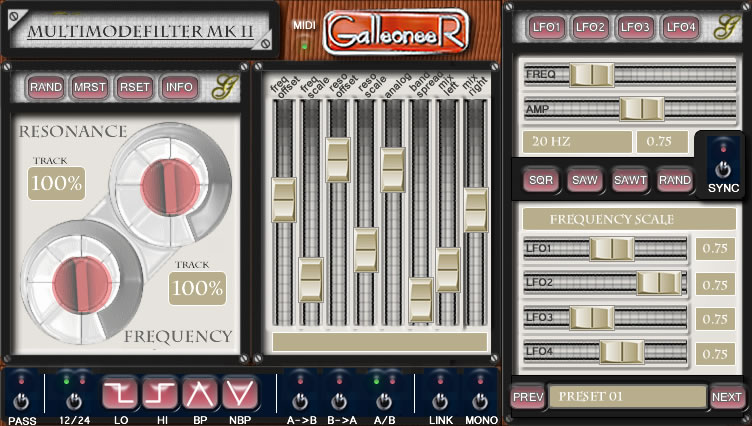Viewport: 752px width, 426px height.
Task: Click the G emblem next to LFO4
Action: pyautogui.click(x=726, y=27)
